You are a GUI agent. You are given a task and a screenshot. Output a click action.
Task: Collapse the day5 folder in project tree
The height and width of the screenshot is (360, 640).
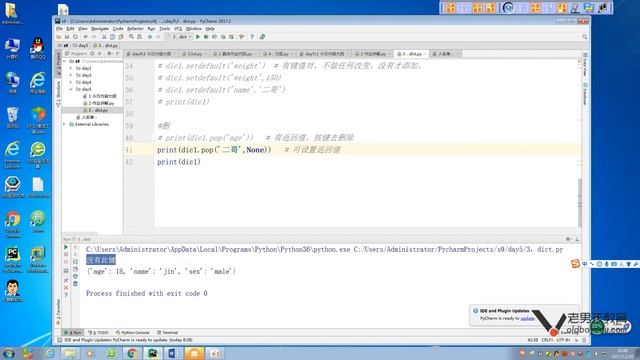pos(71,89)
